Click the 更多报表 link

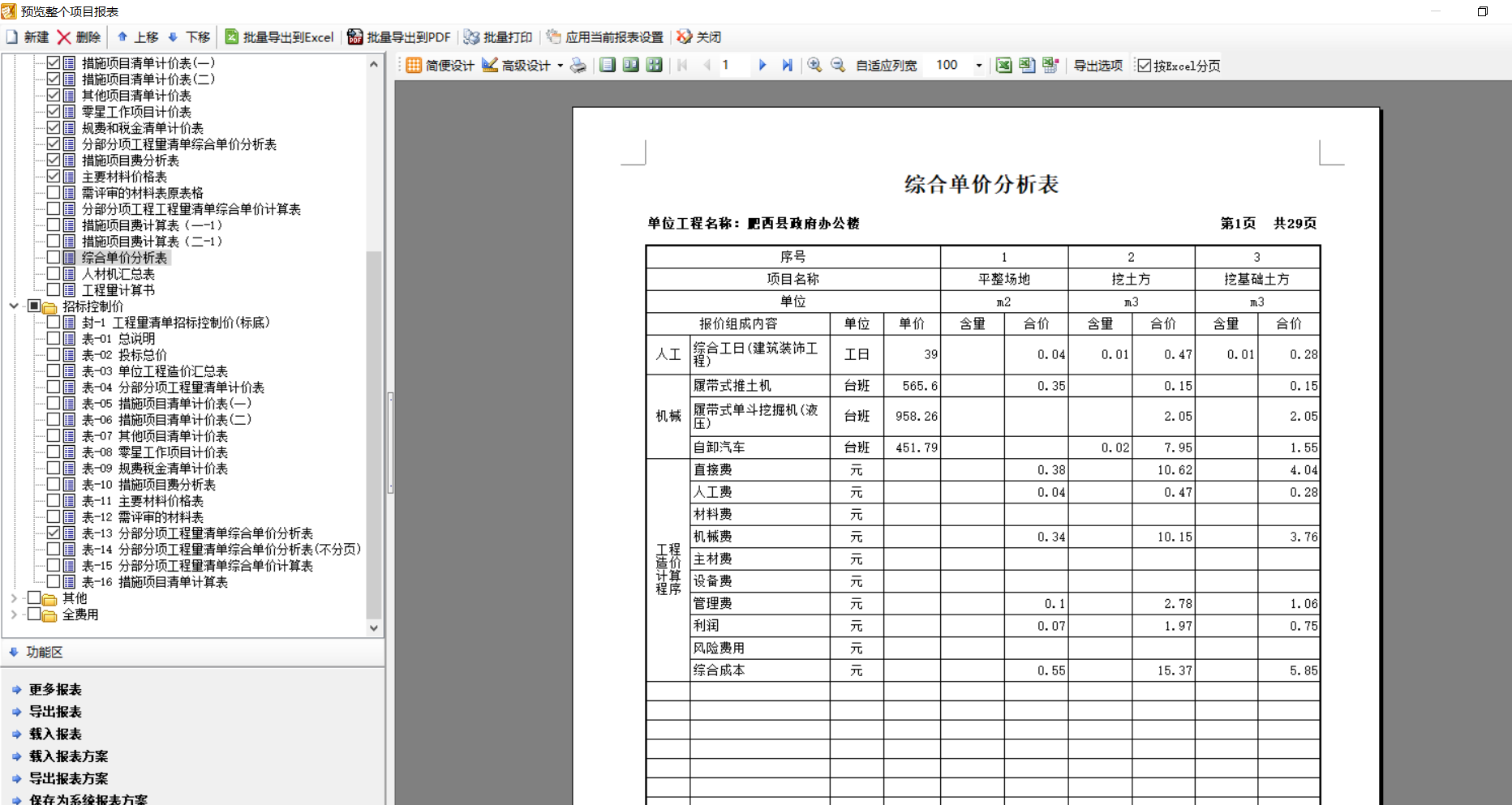[55, 689]
